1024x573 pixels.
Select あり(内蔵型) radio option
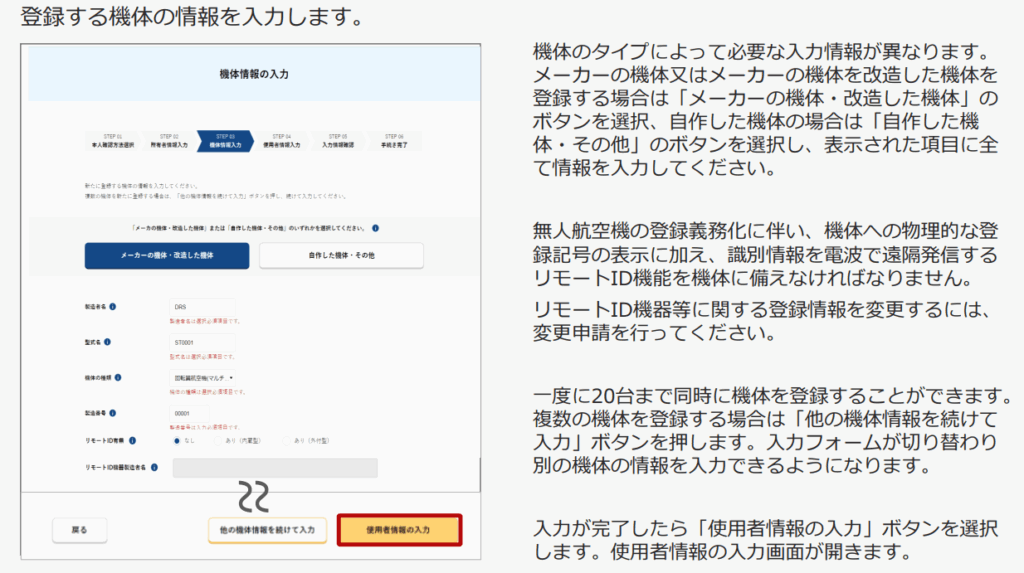[218, 441]
